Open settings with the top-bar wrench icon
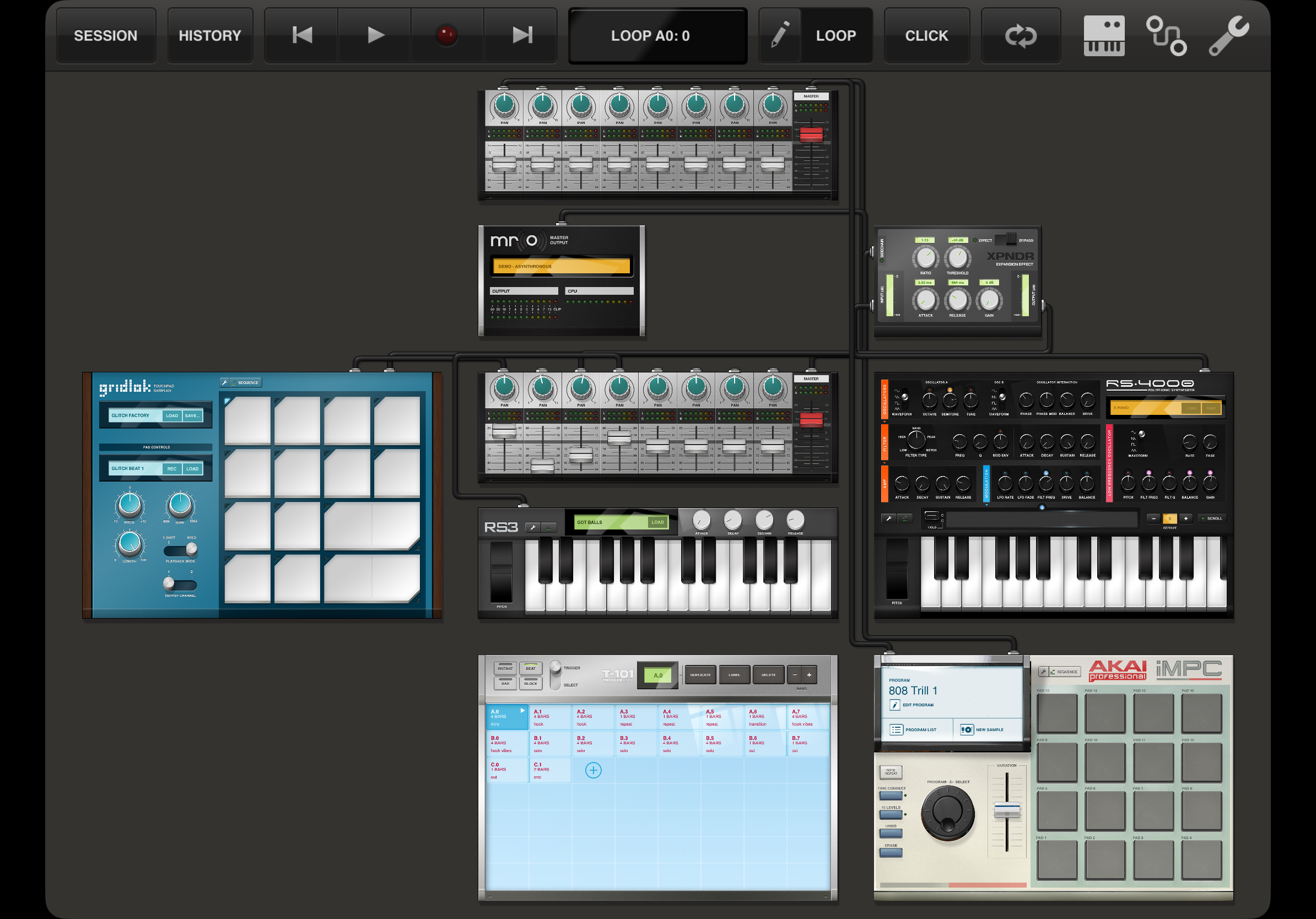This screenshot has width=1316, height=919. click(x=1229, y=35)
